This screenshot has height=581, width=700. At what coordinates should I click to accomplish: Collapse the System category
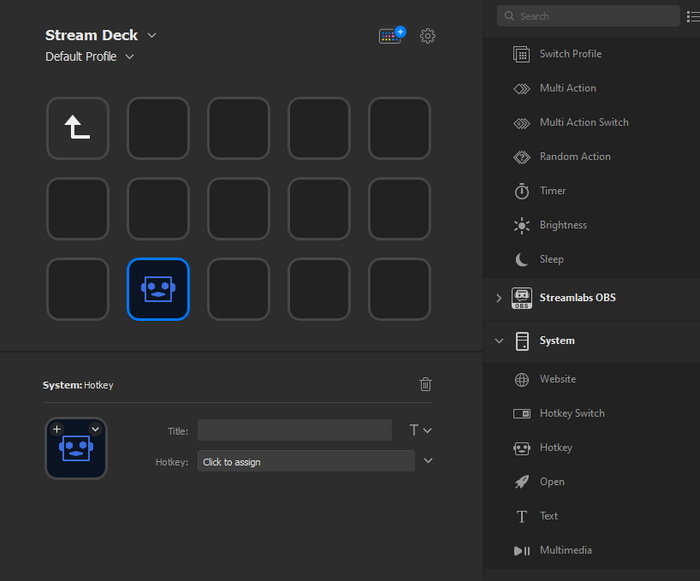[x=499, y=341]
